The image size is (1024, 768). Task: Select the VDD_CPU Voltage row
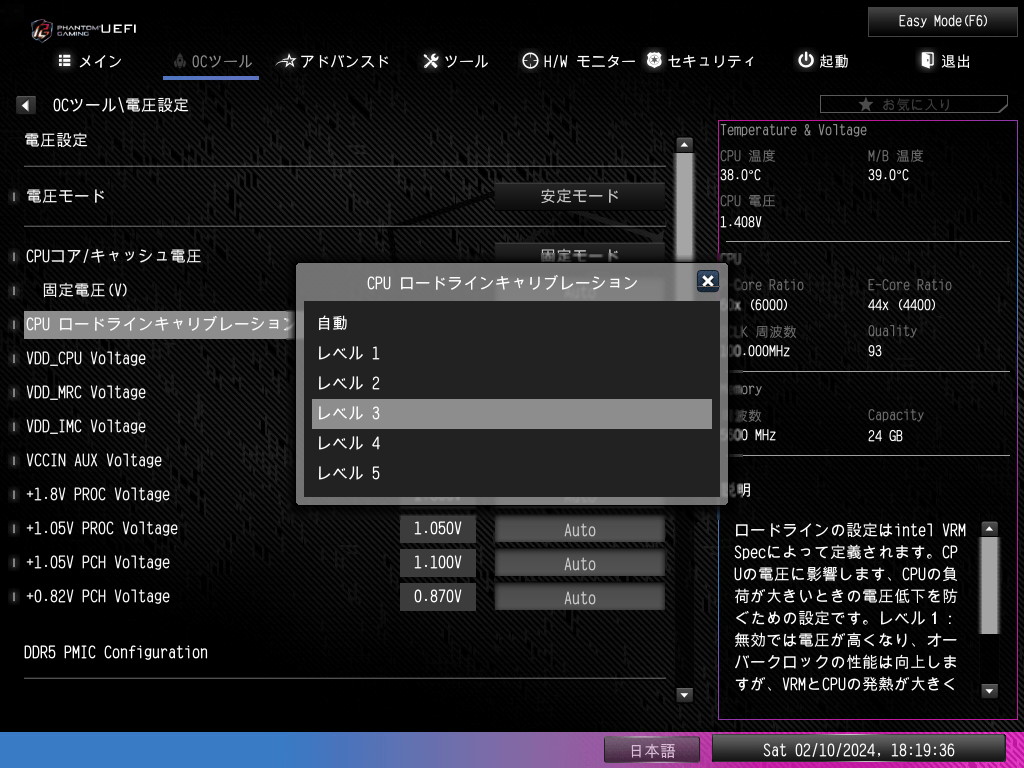[x=86, y=359]
